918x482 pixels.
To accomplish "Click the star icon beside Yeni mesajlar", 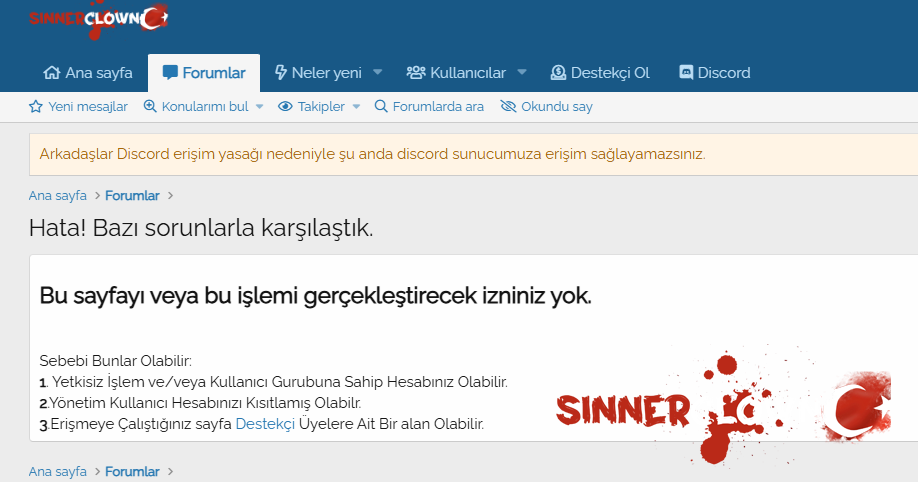I will pos(36,107).
